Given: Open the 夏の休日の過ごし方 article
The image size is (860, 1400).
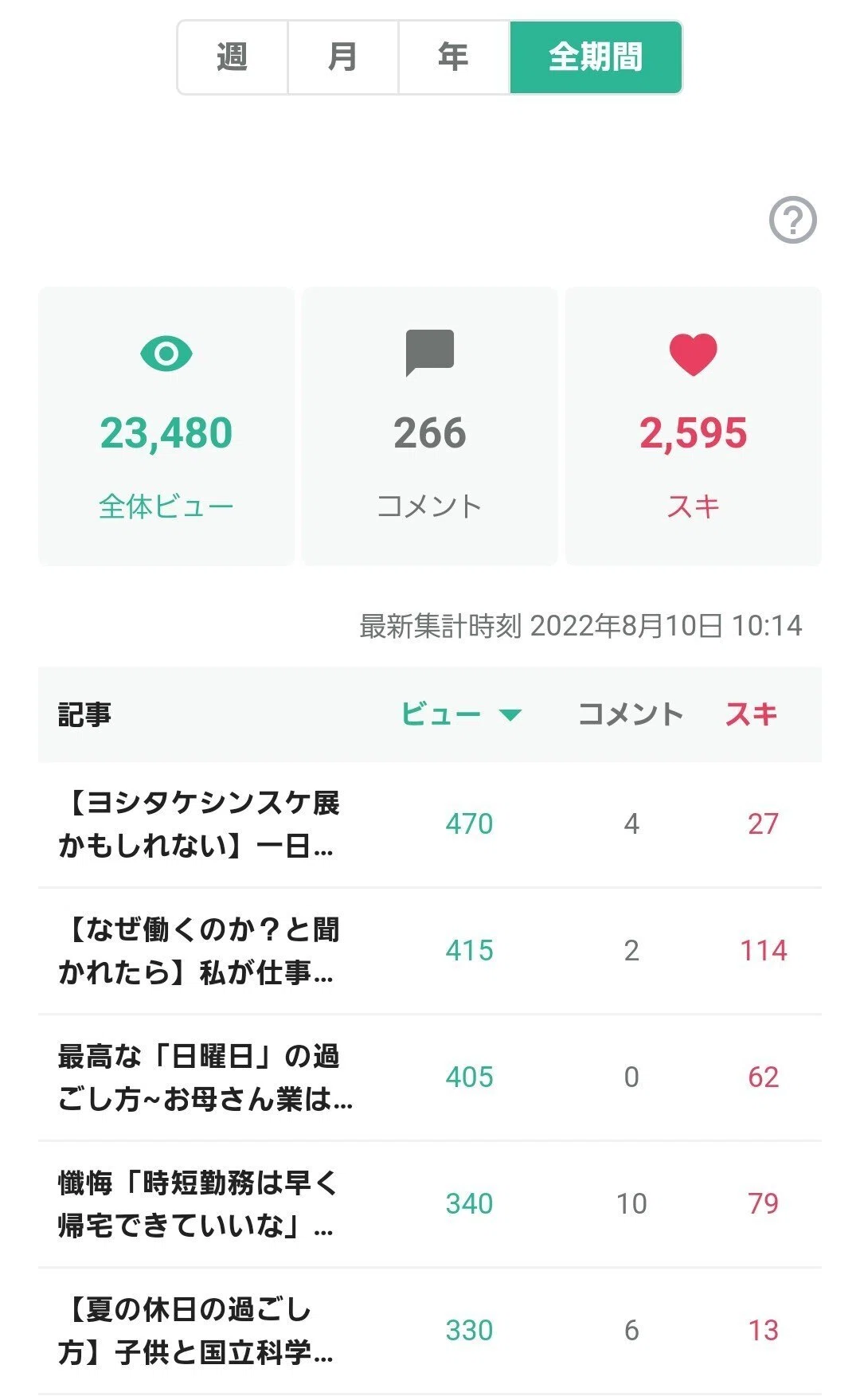Looking at the screenshot, I should pyautogui.click(x=430, y=1331).
